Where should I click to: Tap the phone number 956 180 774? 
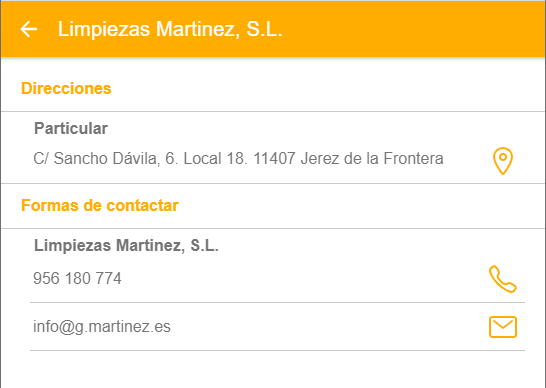(77, 278)
